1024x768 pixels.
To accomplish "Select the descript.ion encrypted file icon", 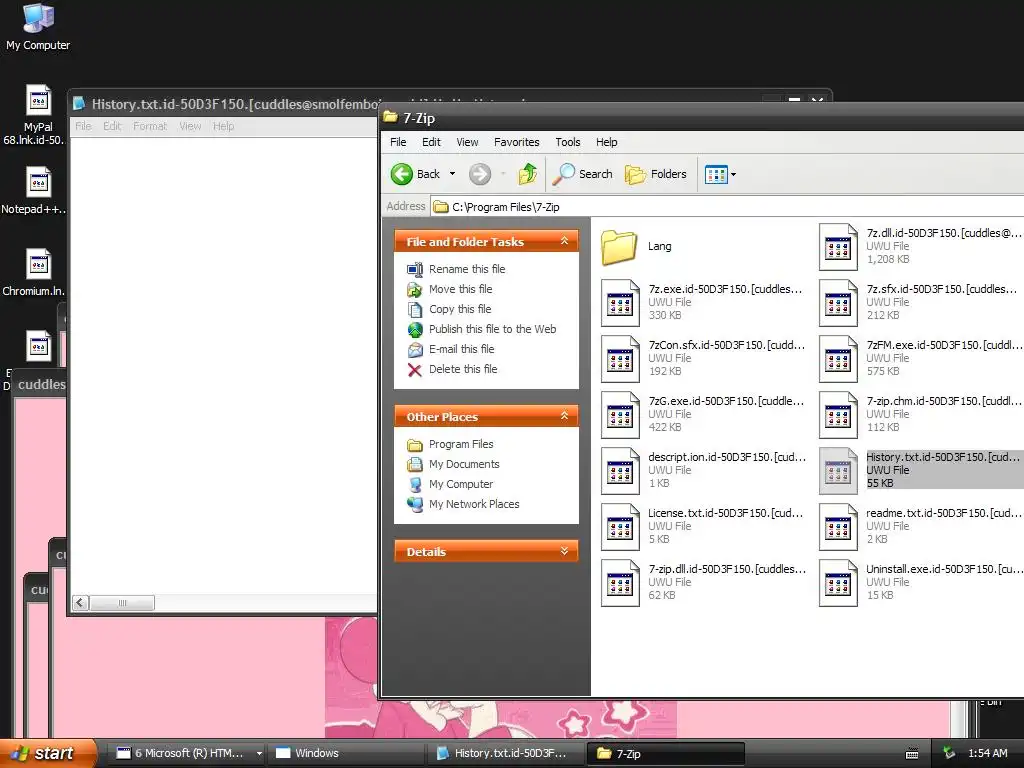I will (x=620, y=471).
